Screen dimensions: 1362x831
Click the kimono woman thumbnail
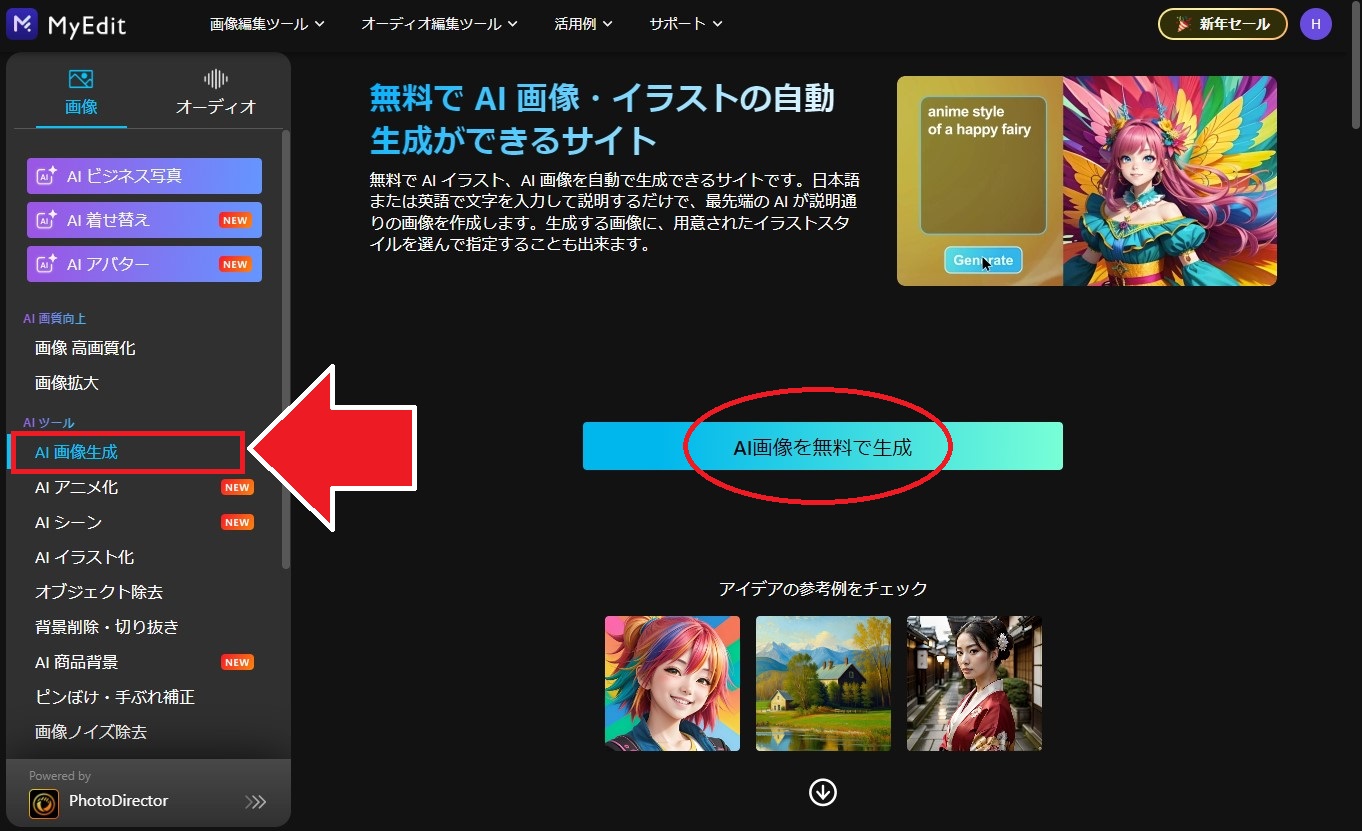click(975, 684)
